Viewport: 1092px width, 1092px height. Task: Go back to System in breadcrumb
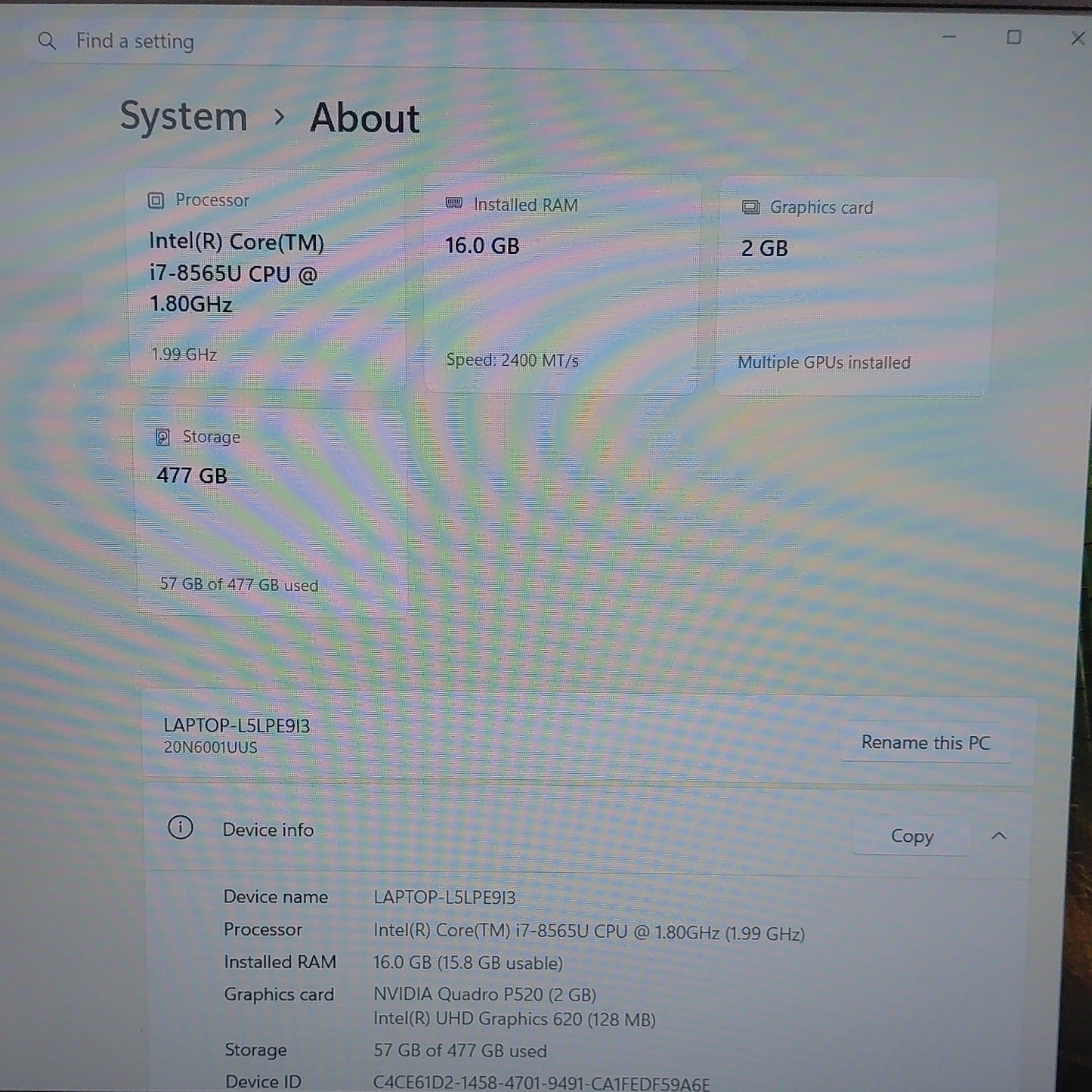point(184,117)
